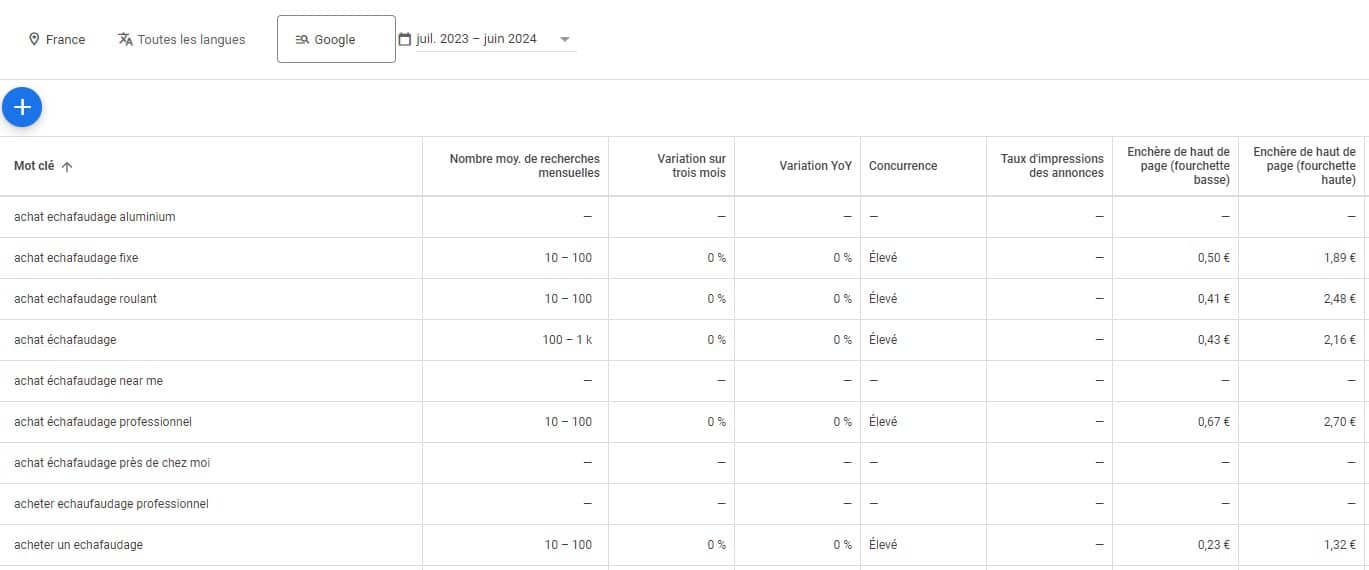Click the France location pin icon
Viewport: 1369px width, 570px height.
coord(34,40)
